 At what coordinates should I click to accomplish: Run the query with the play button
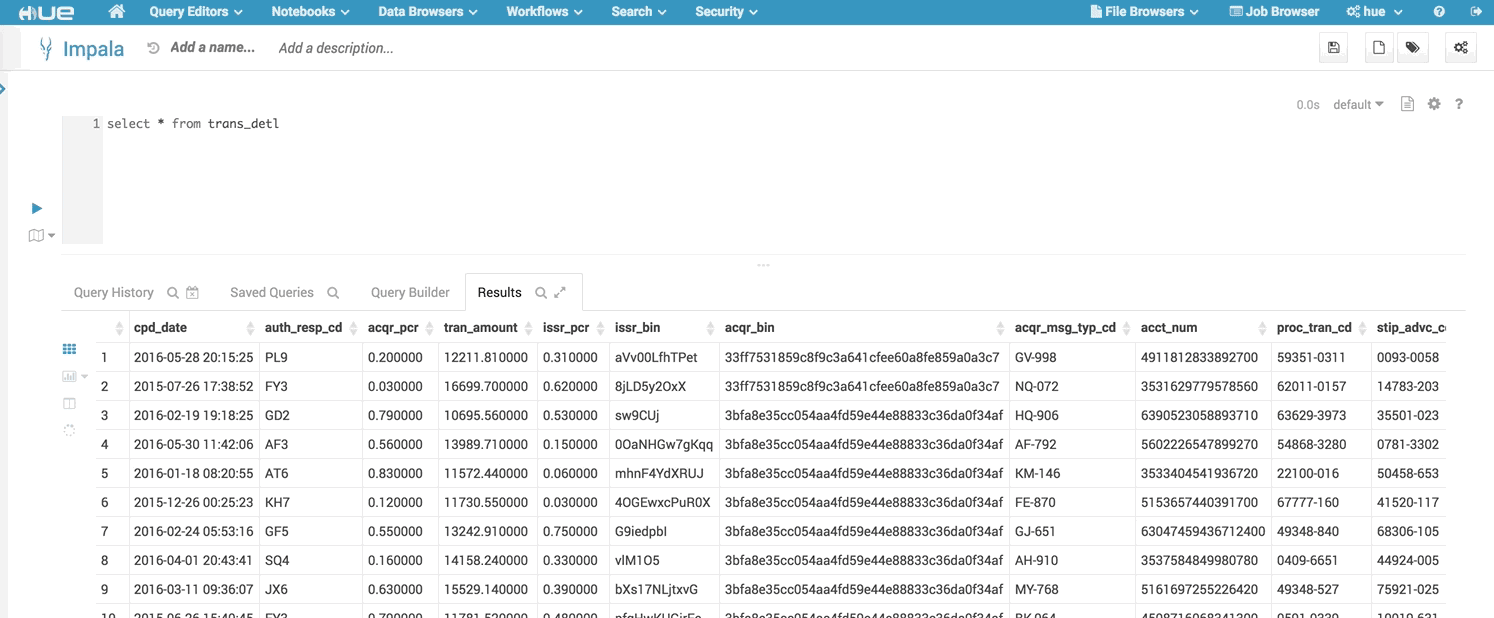[x=37, y=208]
